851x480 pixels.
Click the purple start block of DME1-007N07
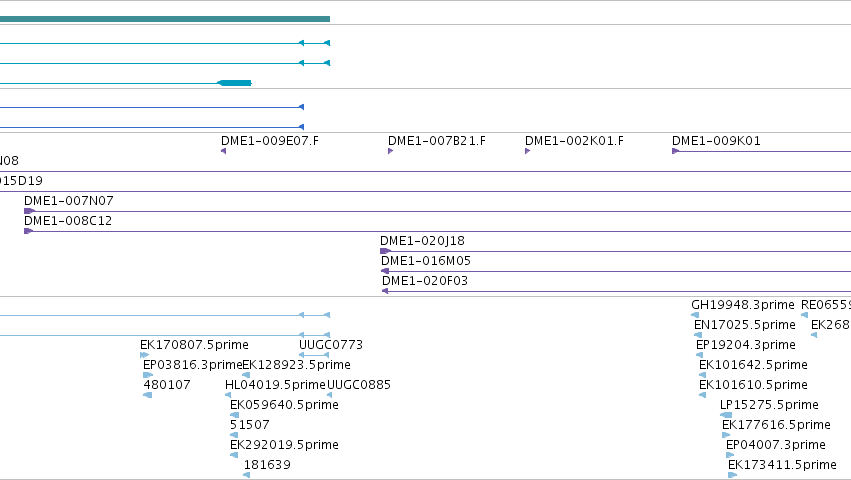(29, 211)
